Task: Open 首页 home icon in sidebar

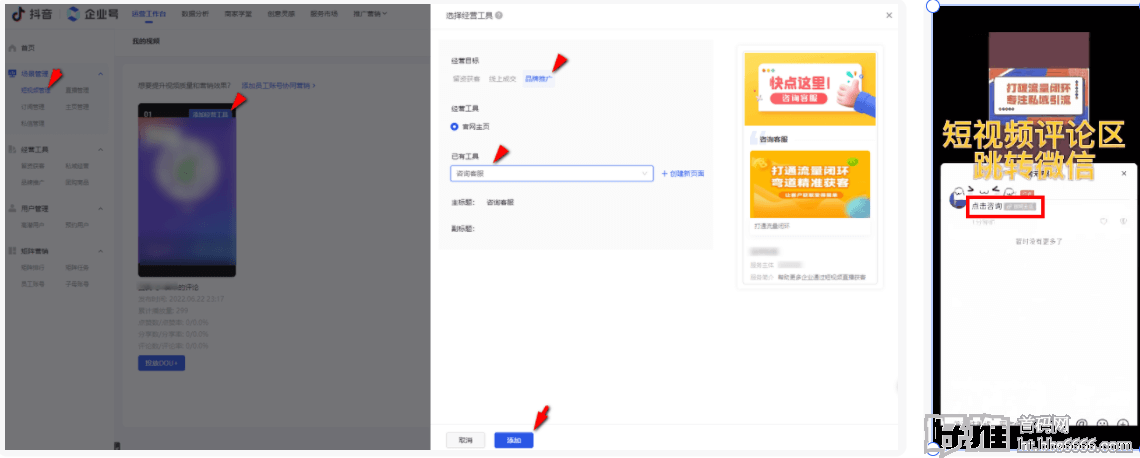Action: pos(11,48)
